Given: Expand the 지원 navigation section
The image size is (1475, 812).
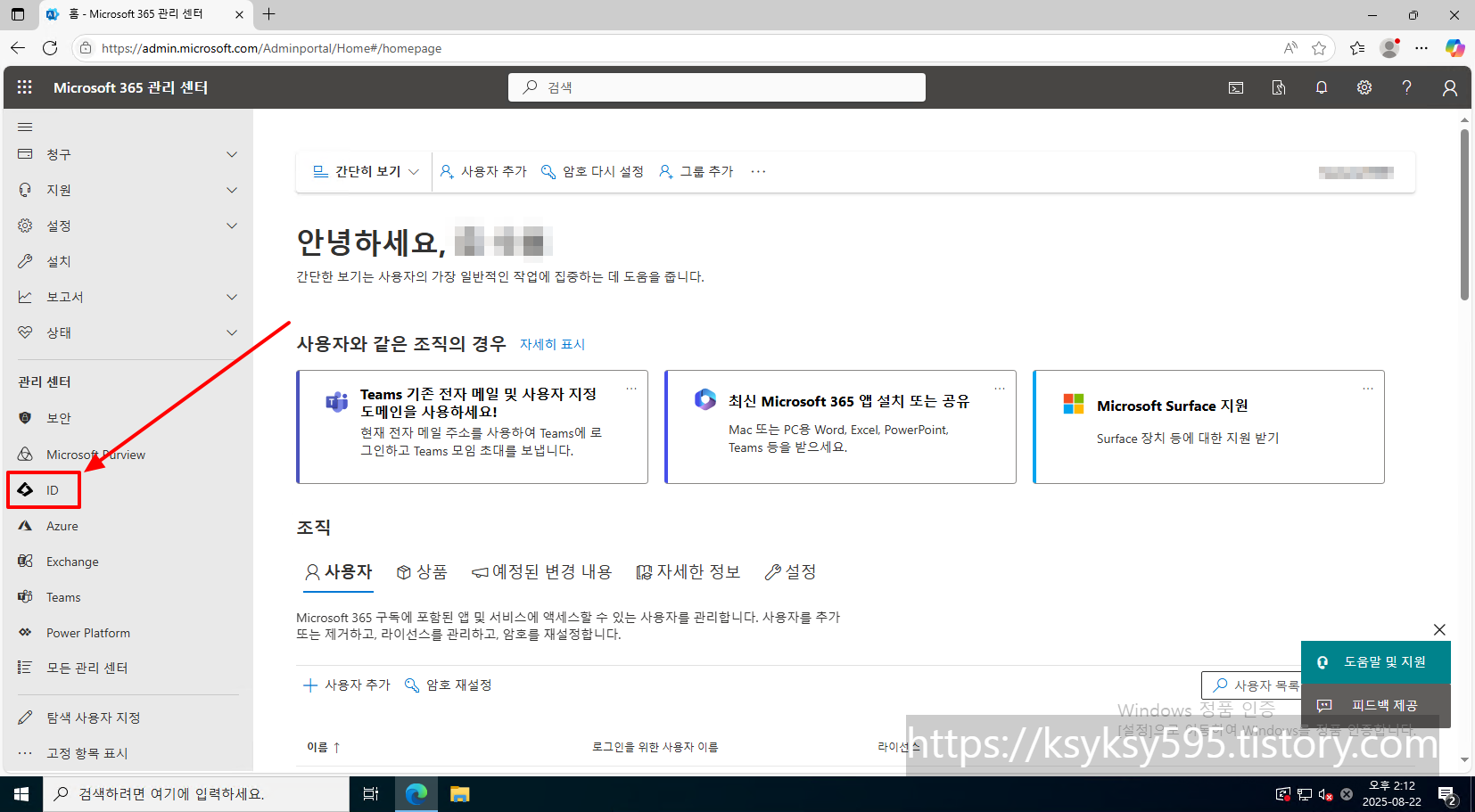Looking at the screenshot, I should (x=232, y=190).
